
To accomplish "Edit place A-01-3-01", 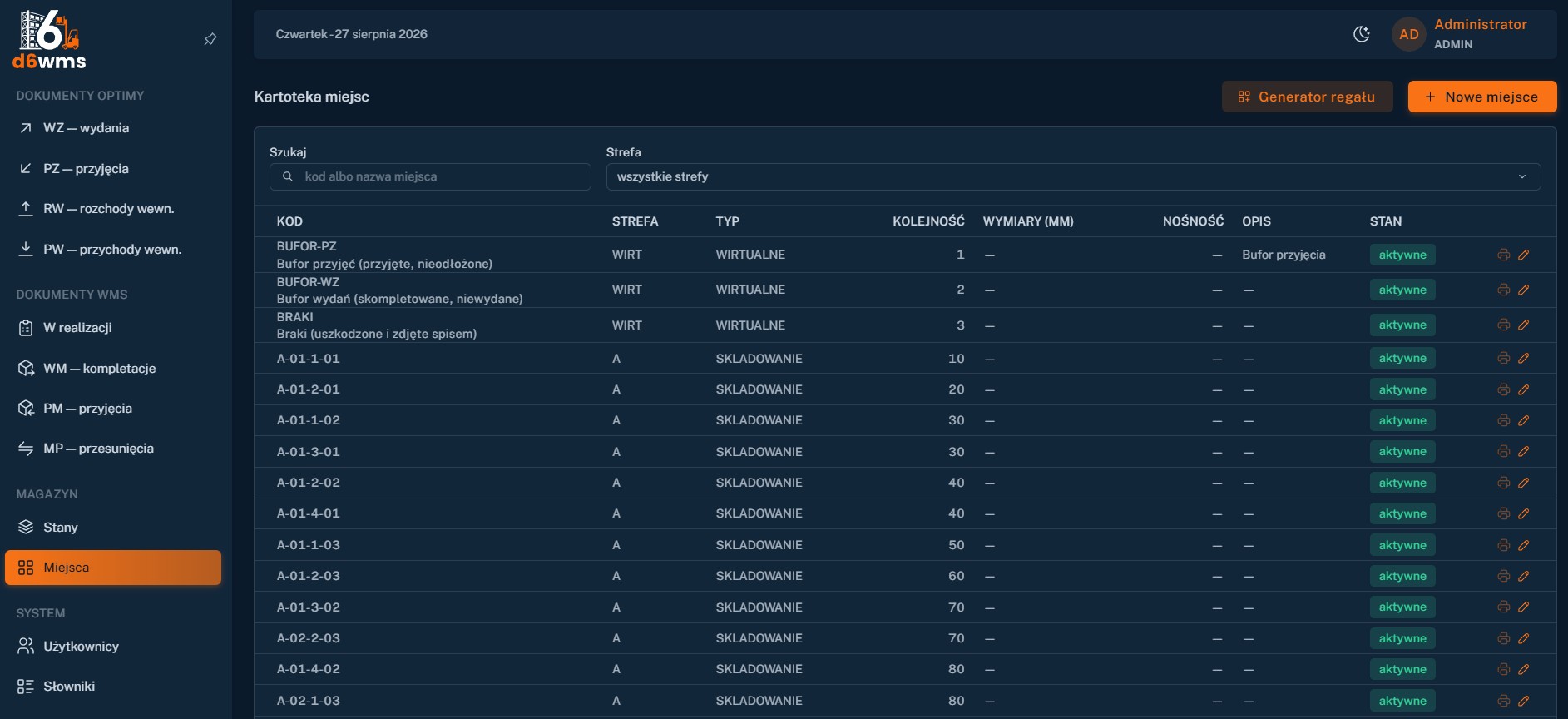I will tap(1524, 451).
